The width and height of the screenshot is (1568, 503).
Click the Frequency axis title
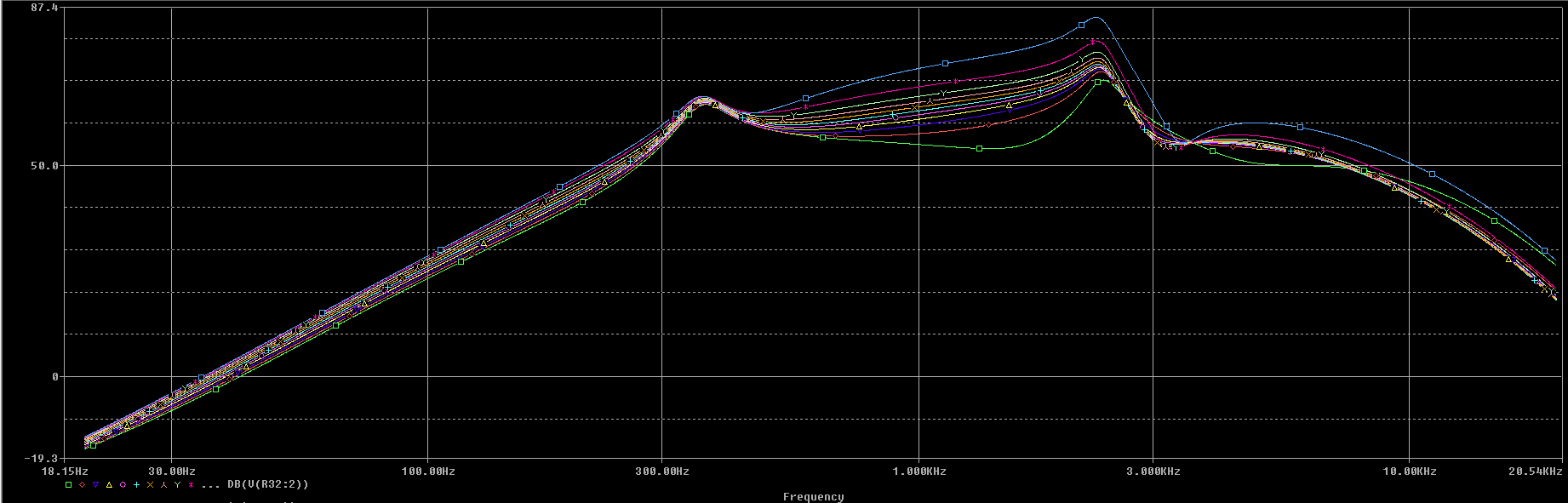pos(813,496)
